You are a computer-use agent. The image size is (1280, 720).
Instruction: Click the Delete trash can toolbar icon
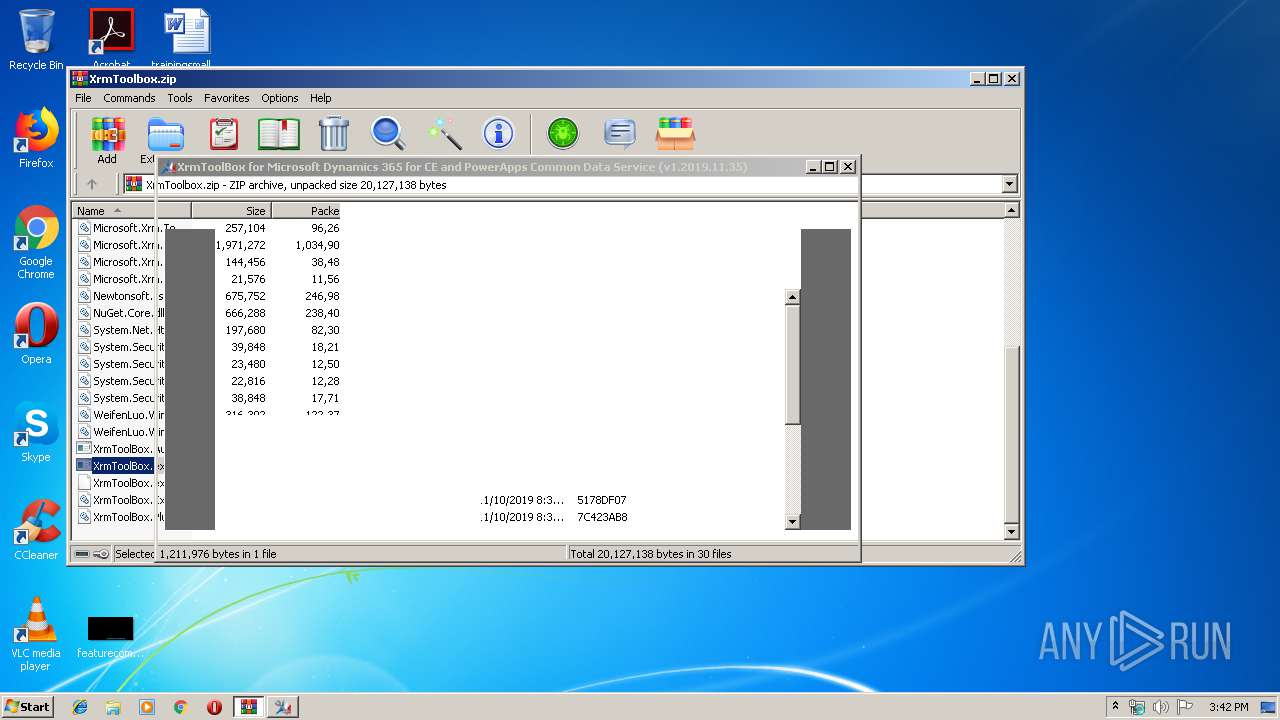coord(334,134)
